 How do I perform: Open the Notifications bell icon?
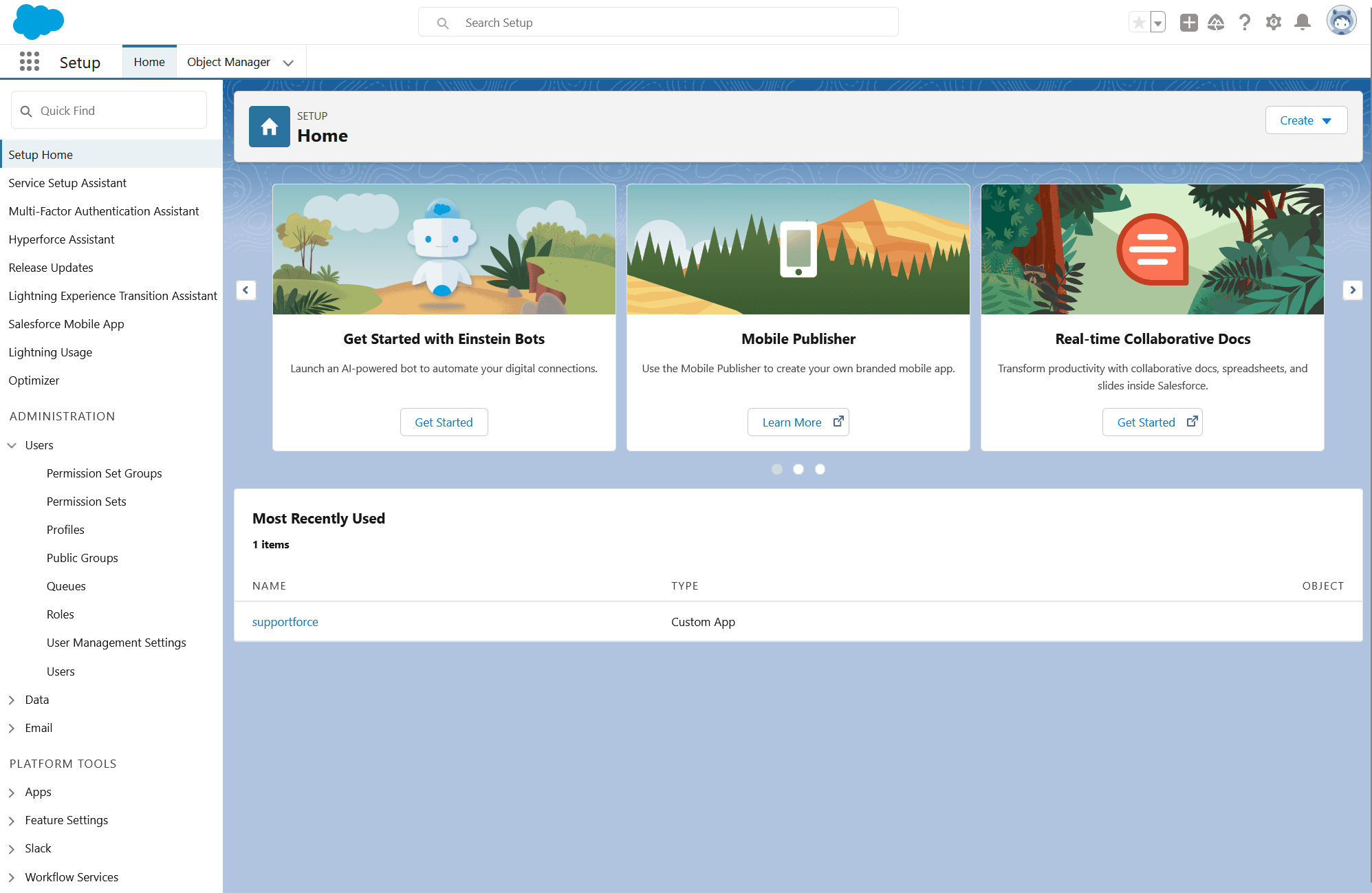1302,23
